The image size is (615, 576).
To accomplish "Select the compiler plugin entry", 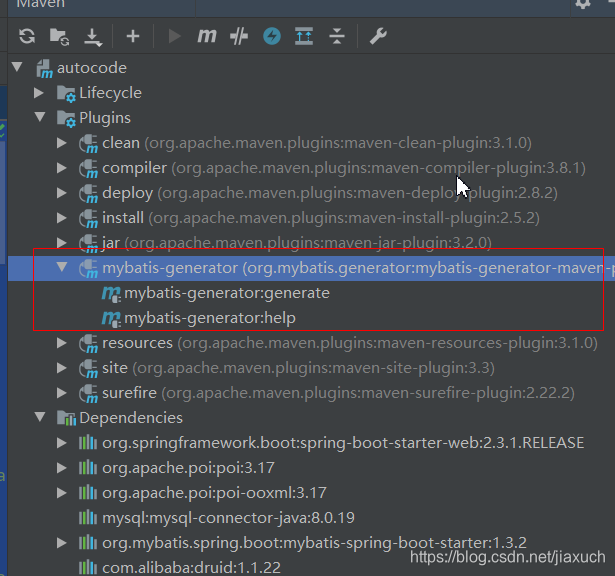I will [x=344, y=168].
